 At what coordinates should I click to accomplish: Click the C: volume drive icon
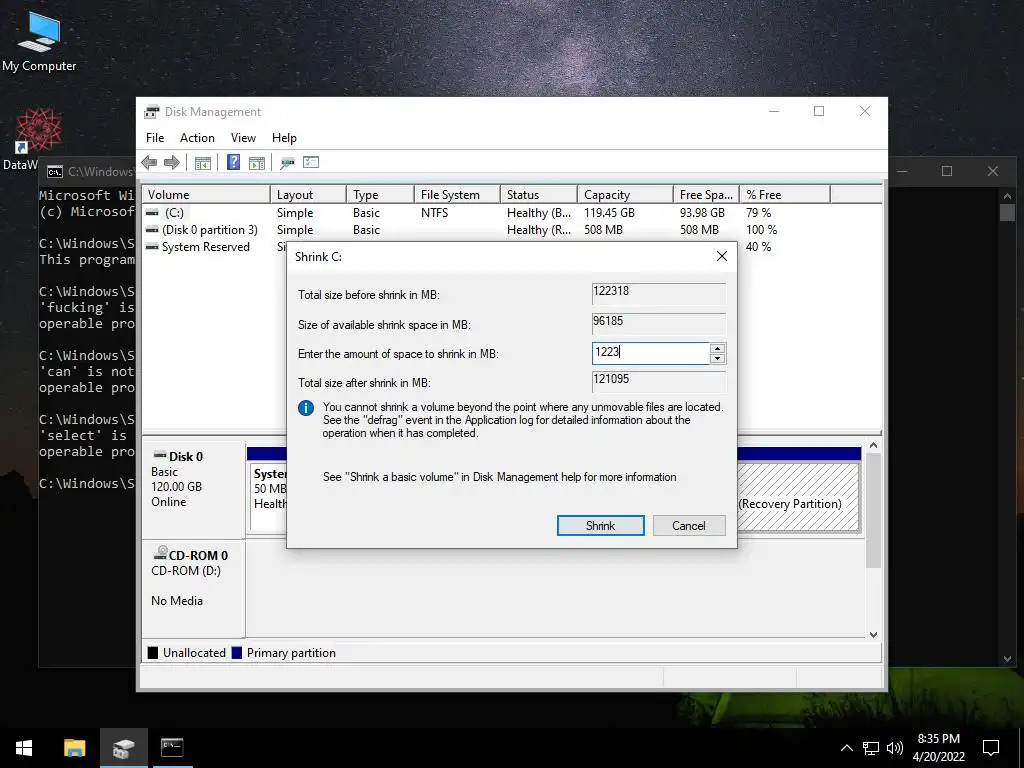pos(152,213)
